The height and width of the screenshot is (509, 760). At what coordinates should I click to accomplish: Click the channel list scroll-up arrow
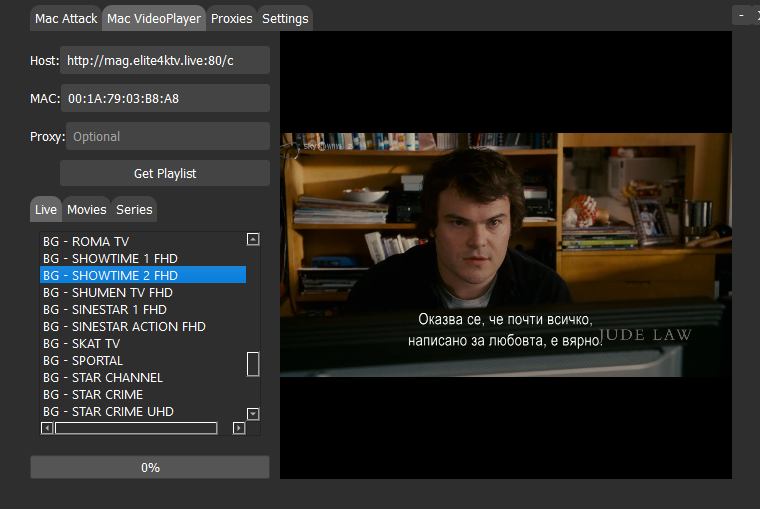click(x=253, y=239)
